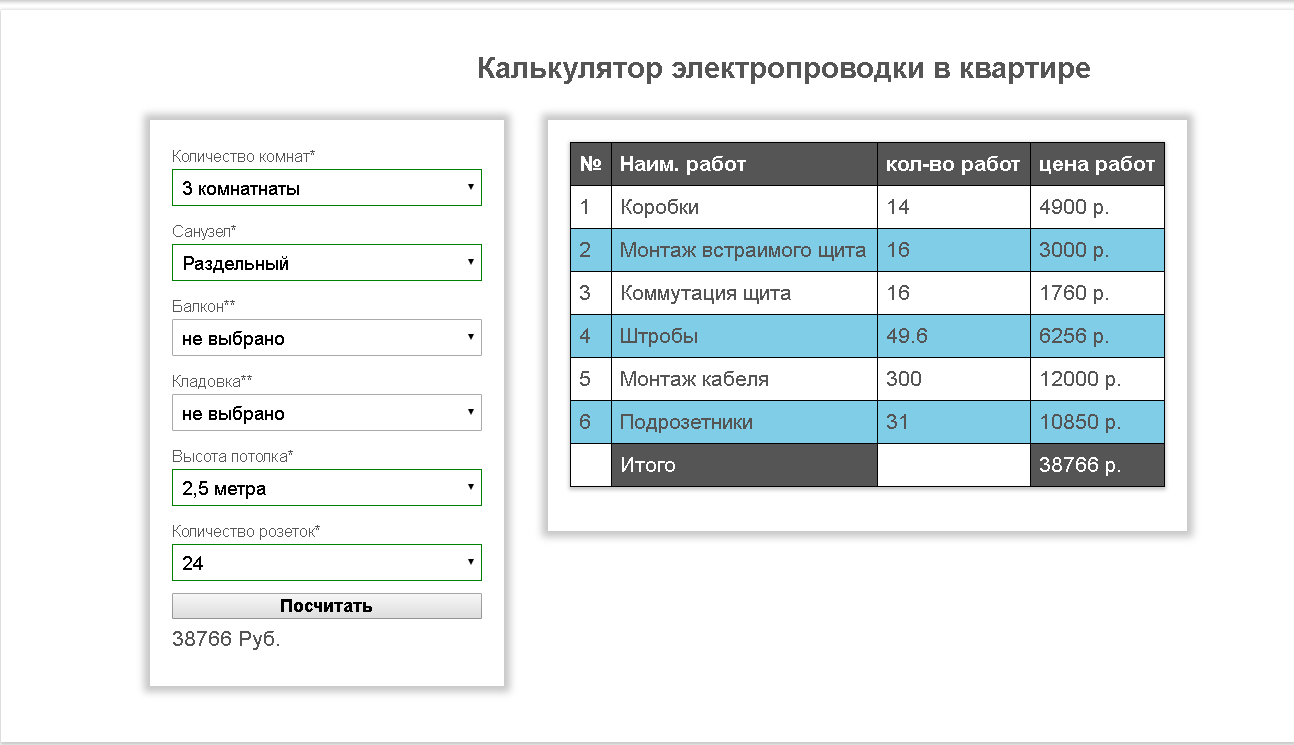This screenshot has height=745, width=1294.
Task: Select the Коммутация щита cell
Action: point(743,293)
